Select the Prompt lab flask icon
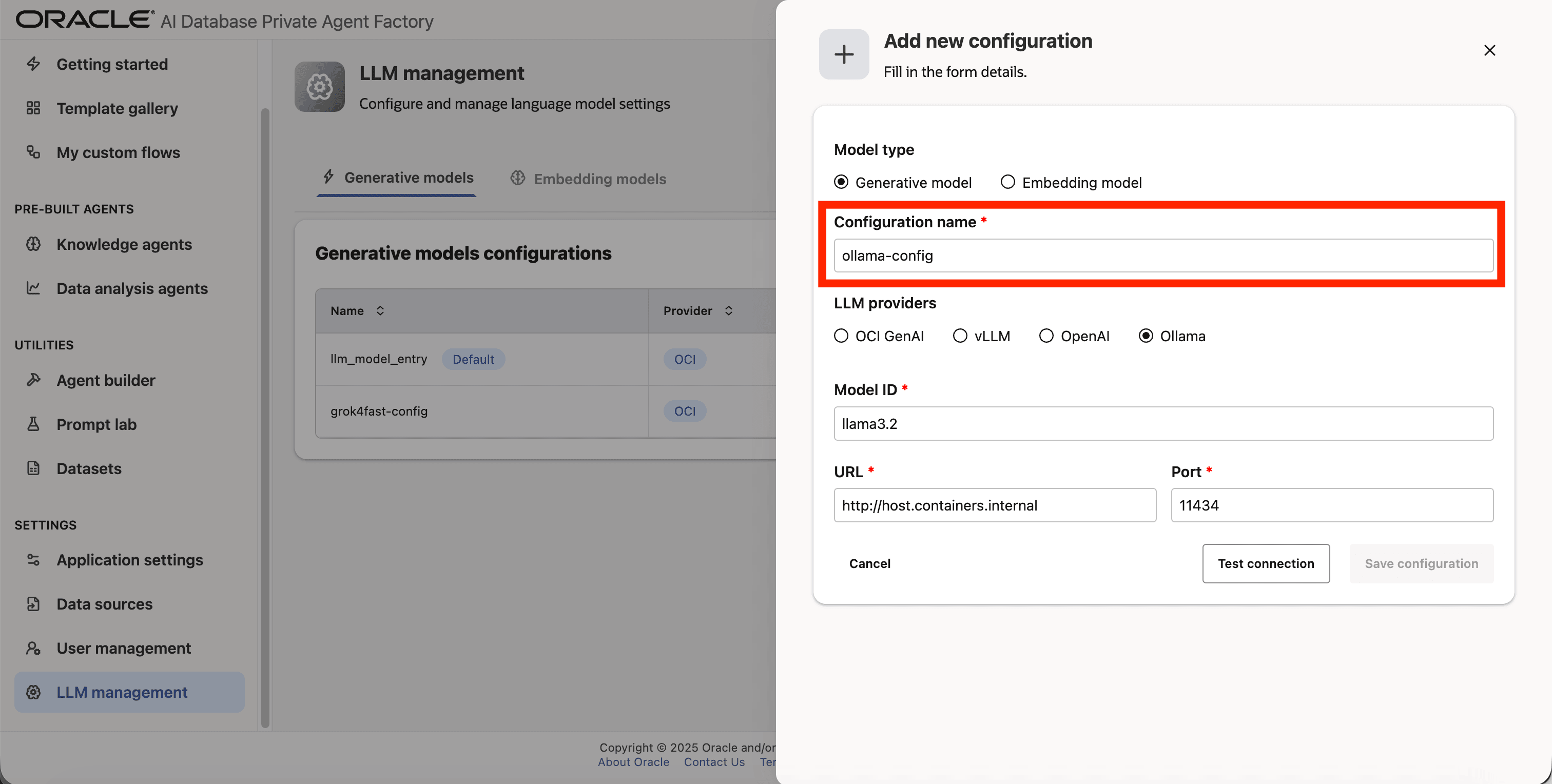 [33, 424]
